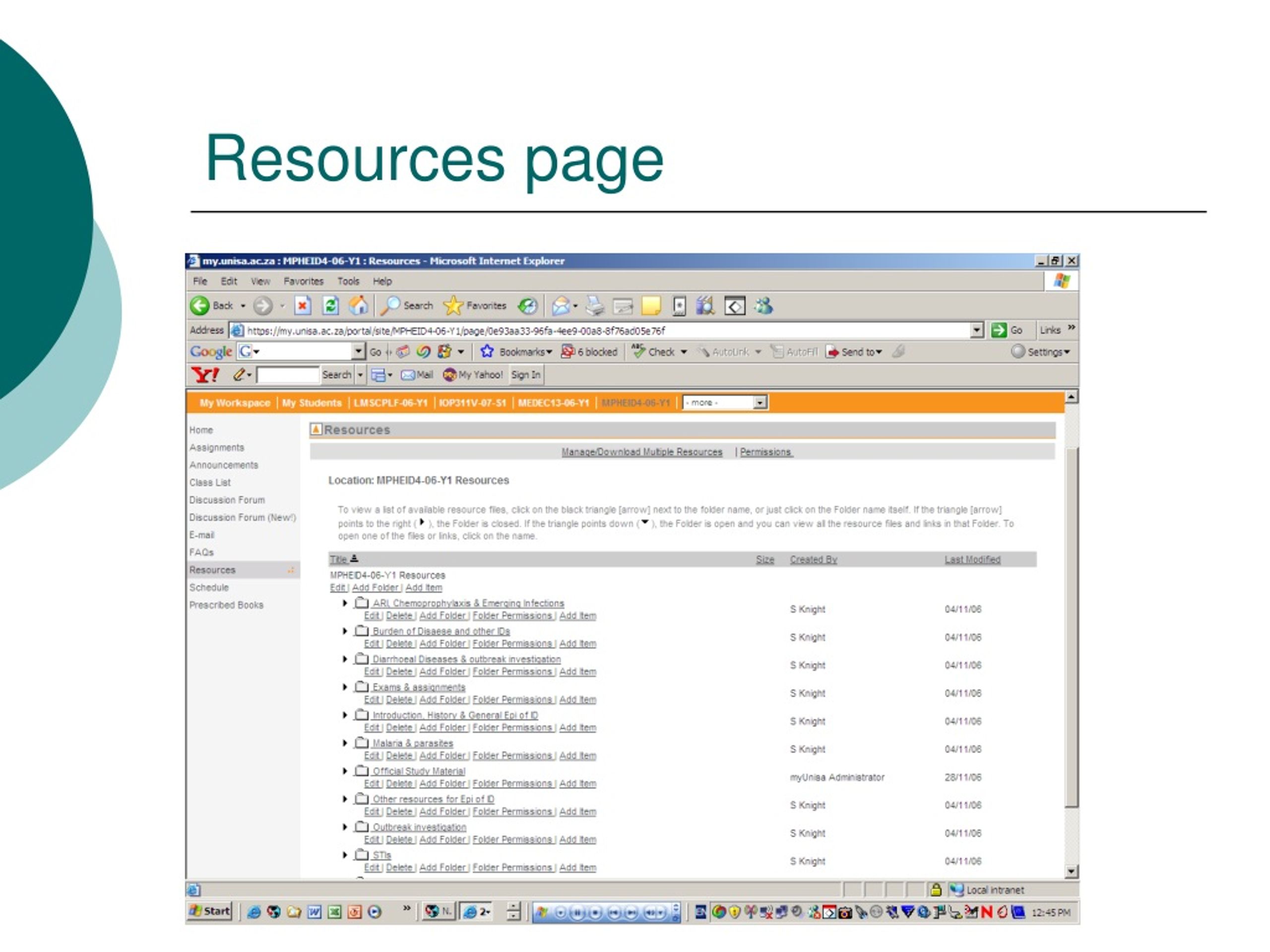
Task: Open the Help menu
Action: point(382,281)
